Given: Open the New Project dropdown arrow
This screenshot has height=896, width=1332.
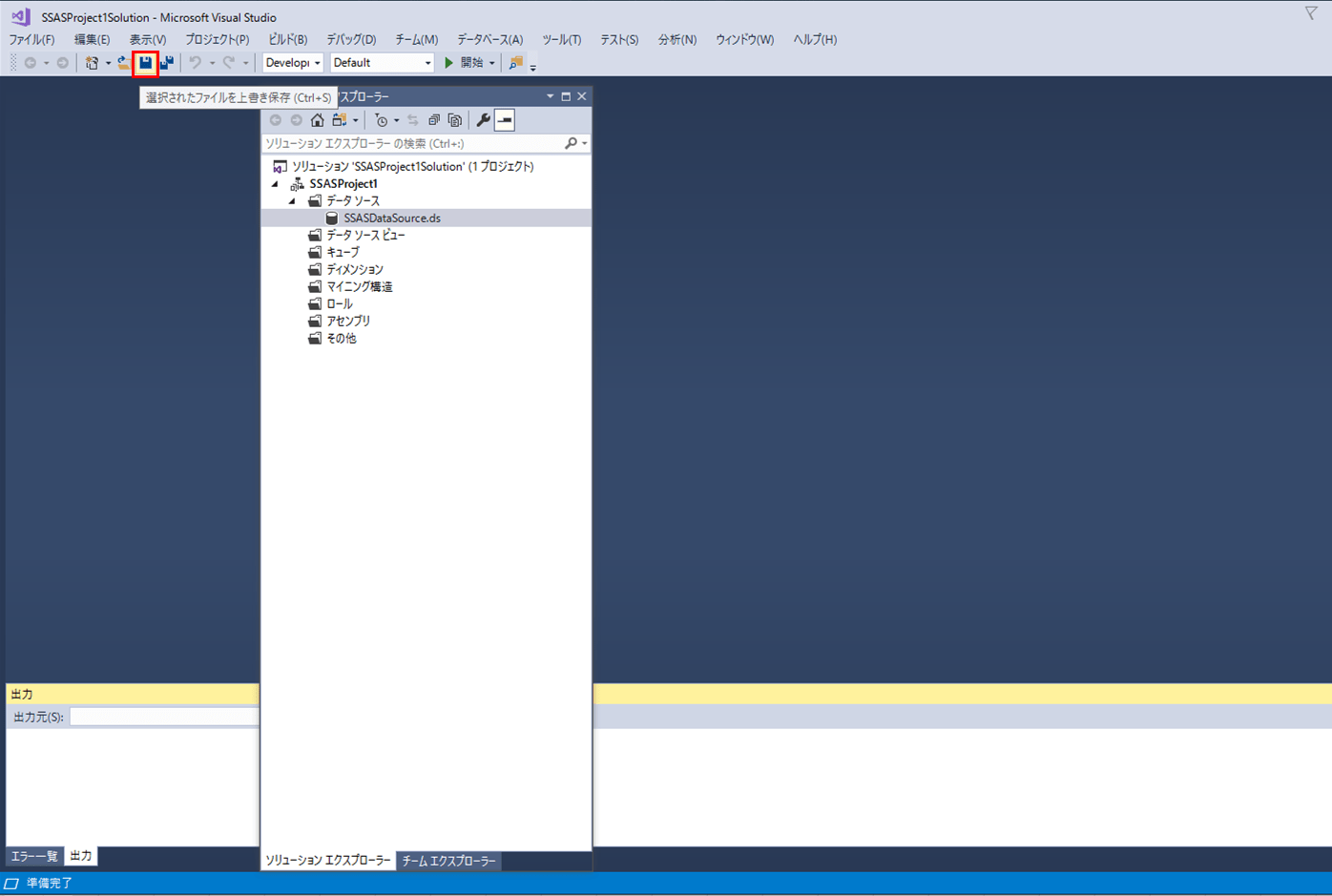Looking at the screenshot, I should click(x=108, y=64).
